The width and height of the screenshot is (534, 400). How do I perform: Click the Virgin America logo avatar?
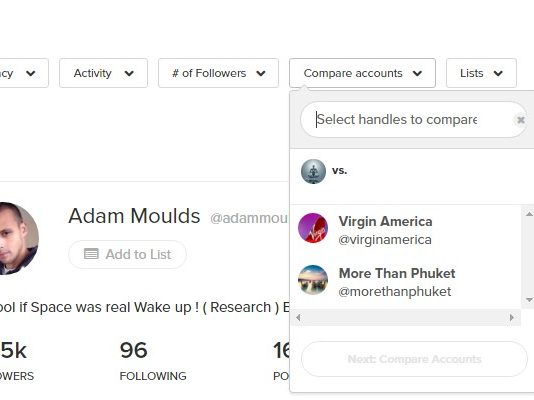[x=313, y=228]
